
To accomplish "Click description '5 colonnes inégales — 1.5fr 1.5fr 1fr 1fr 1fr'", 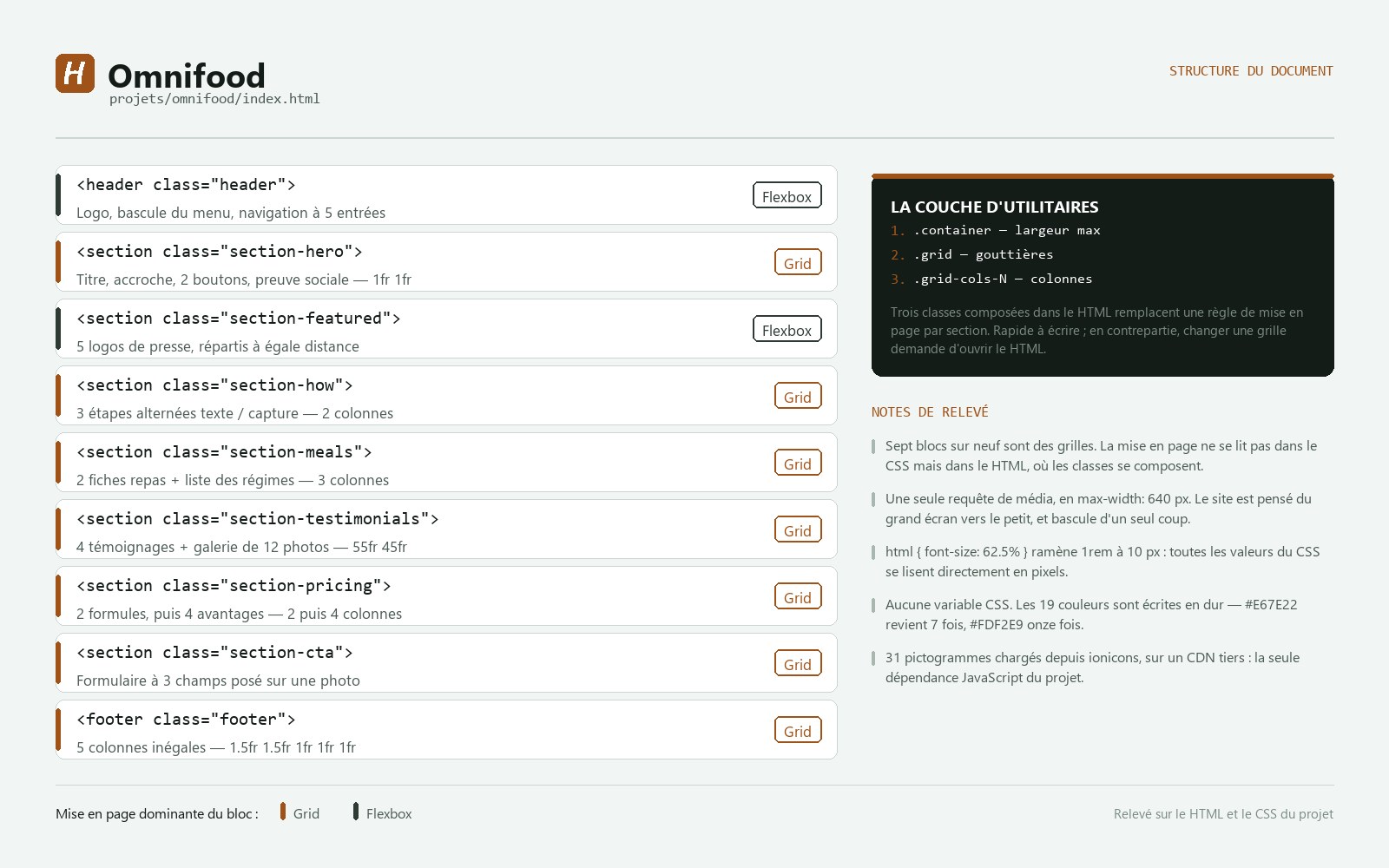I will pos(216,747).
